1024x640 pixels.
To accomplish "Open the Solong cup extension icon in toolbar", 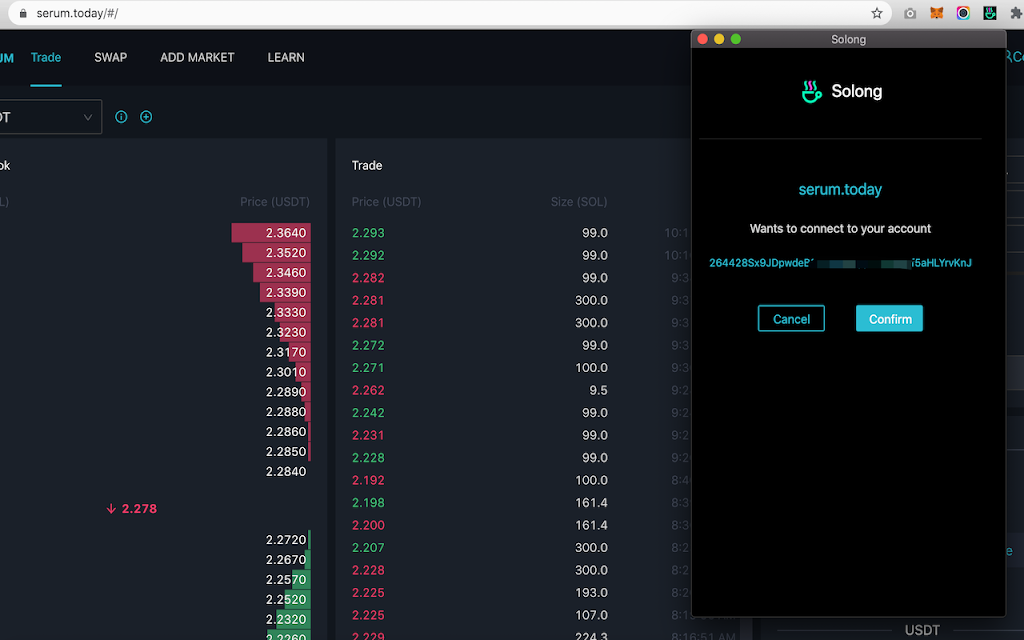I will [x=989, y=13].
